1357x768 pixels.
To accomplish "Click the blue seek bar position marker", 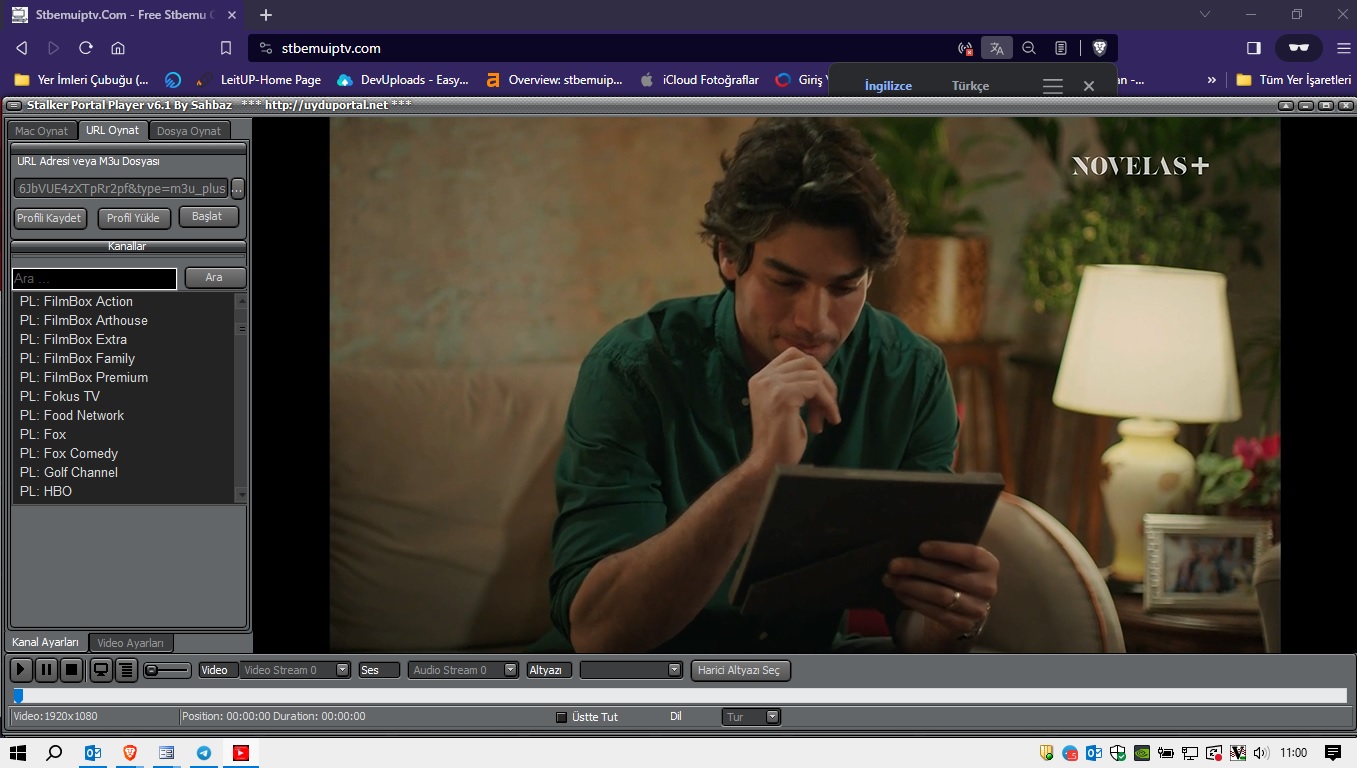I will coord(18,696).
